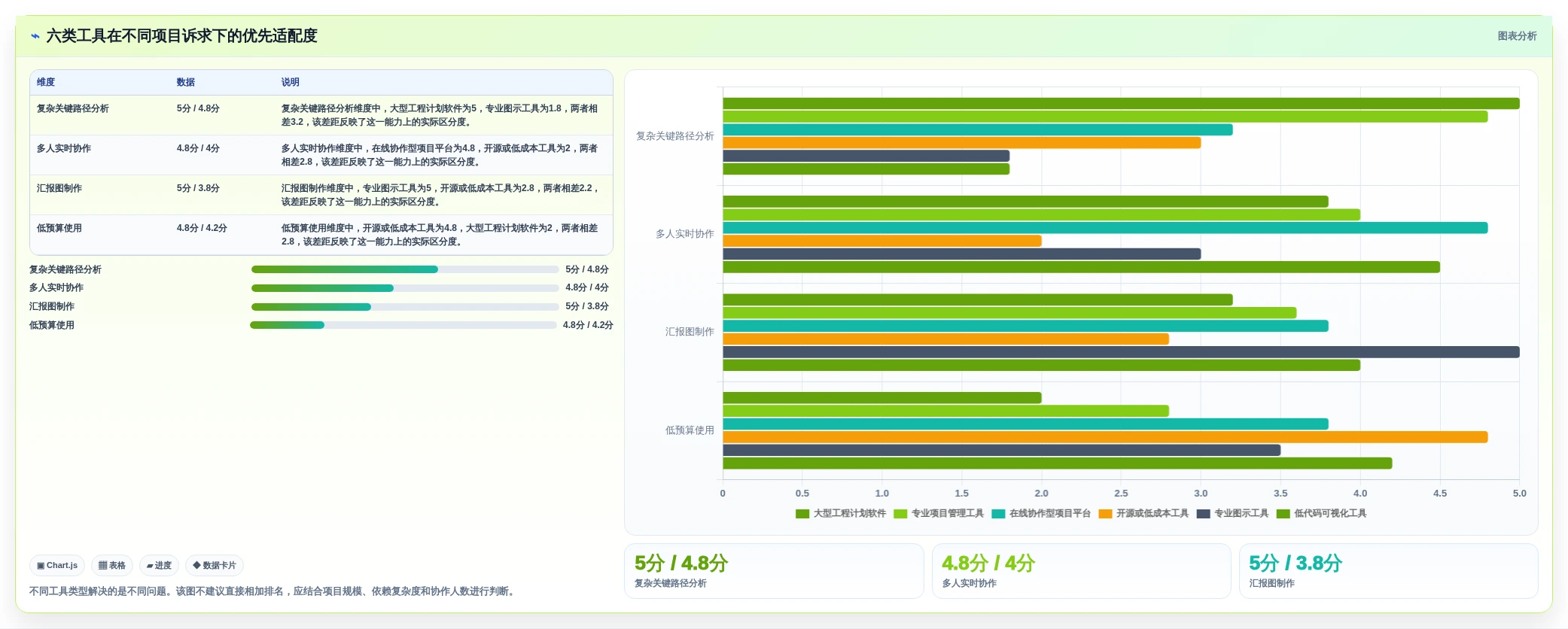Click the 汇报图制作 chart axis label

[x=690, y=332]
